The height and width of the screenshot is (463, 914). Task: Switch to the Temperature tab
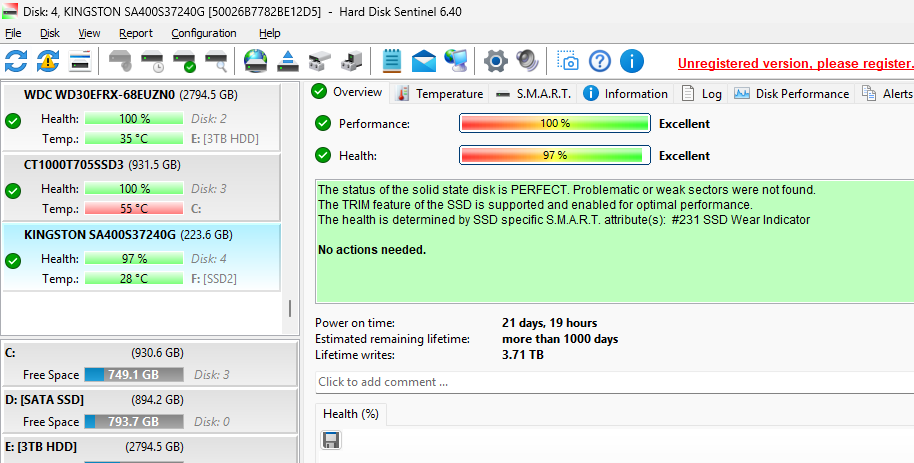click(440, 94)
